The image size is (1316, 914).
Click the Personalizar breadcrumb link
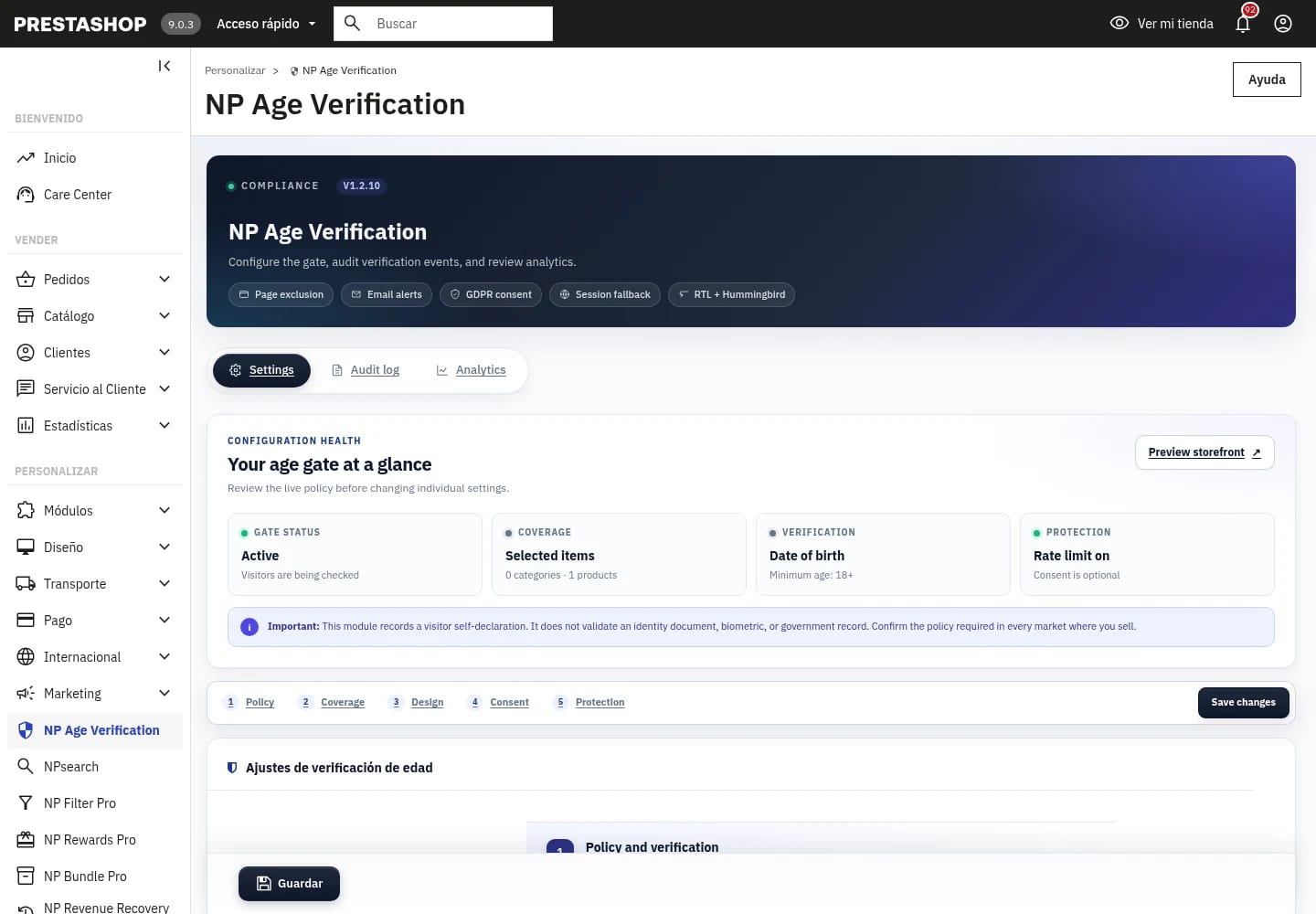point(235,70)
